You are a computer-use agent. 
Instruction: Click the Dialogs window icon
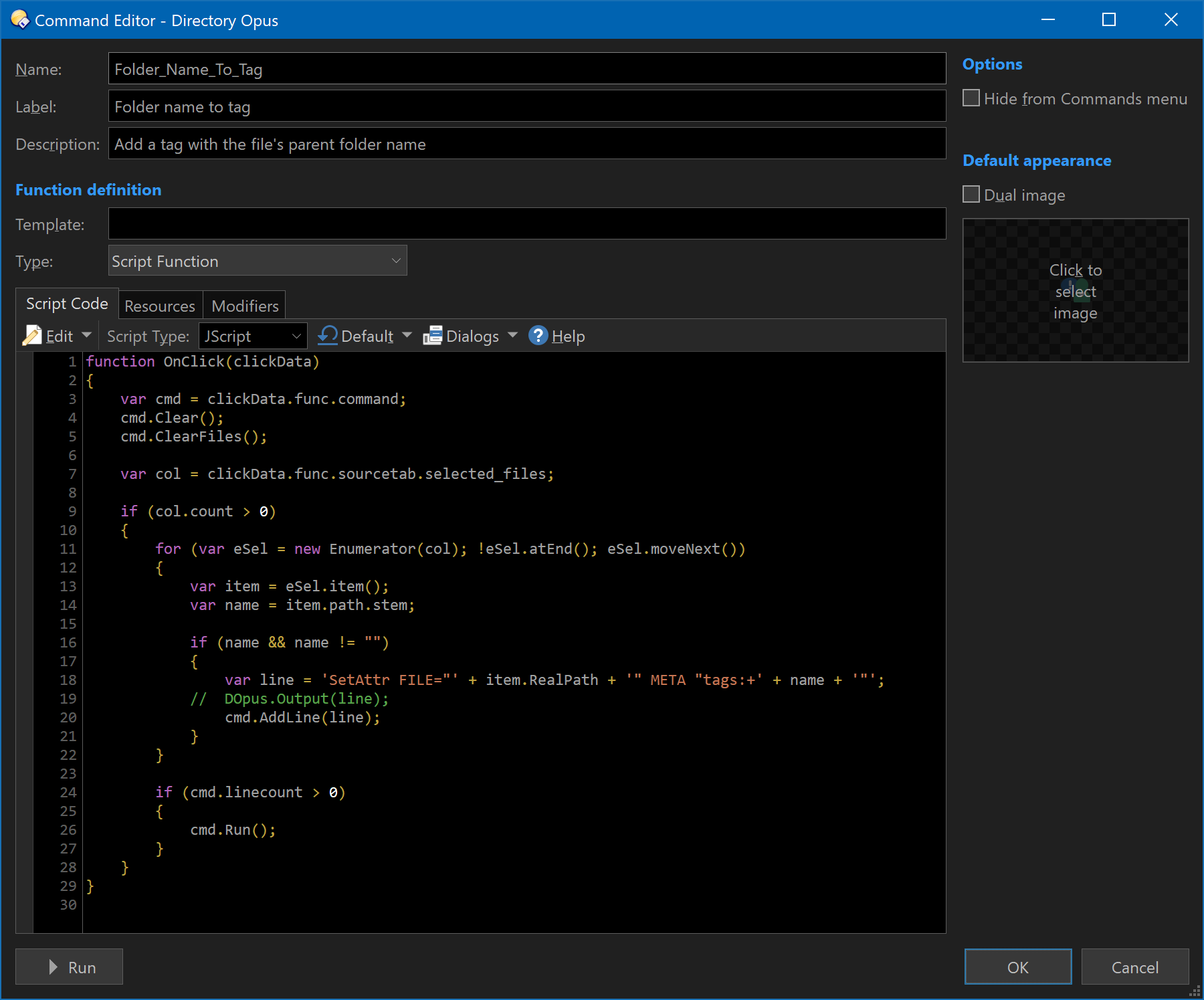(433, 335)
